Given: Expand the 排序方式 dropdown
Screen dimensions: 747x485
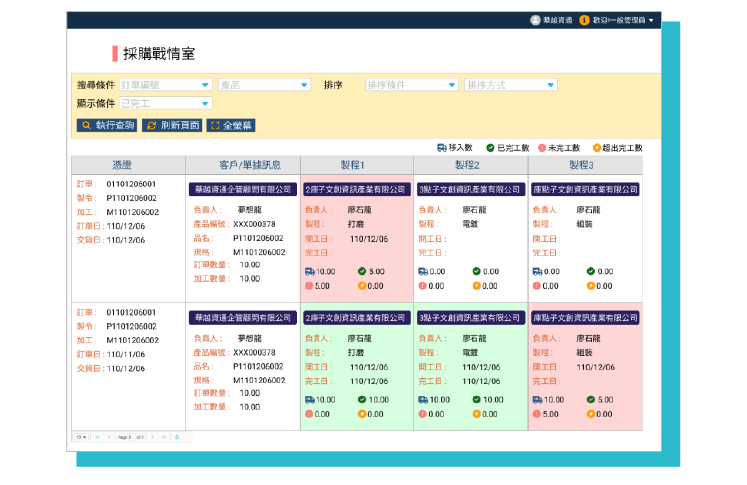Looking at the screenshot, I should click(510, 85).
